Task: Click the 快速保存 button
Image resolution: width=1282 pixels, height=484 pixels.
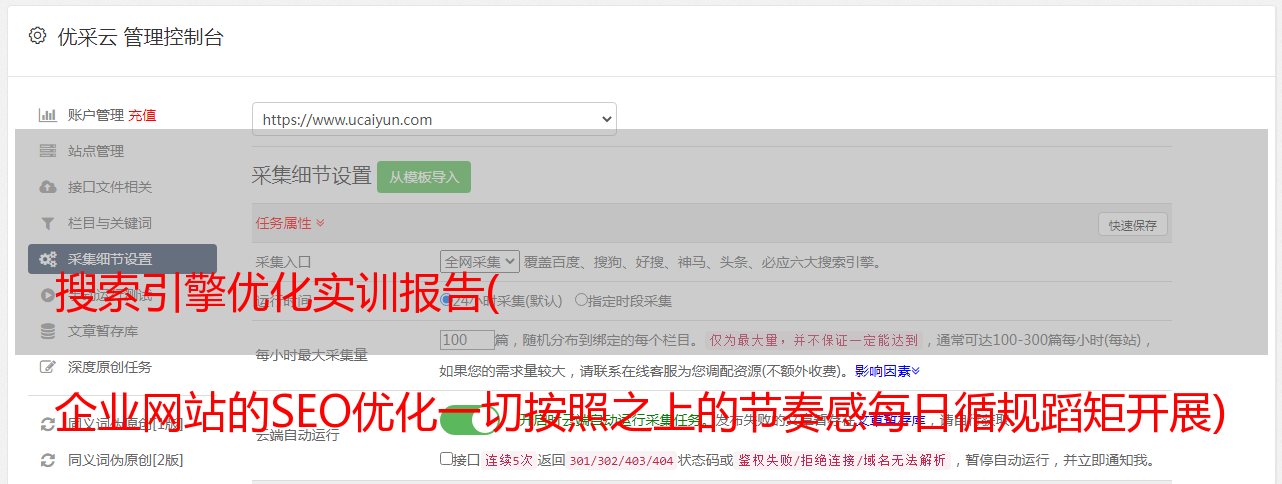Action: [1132, 225]
